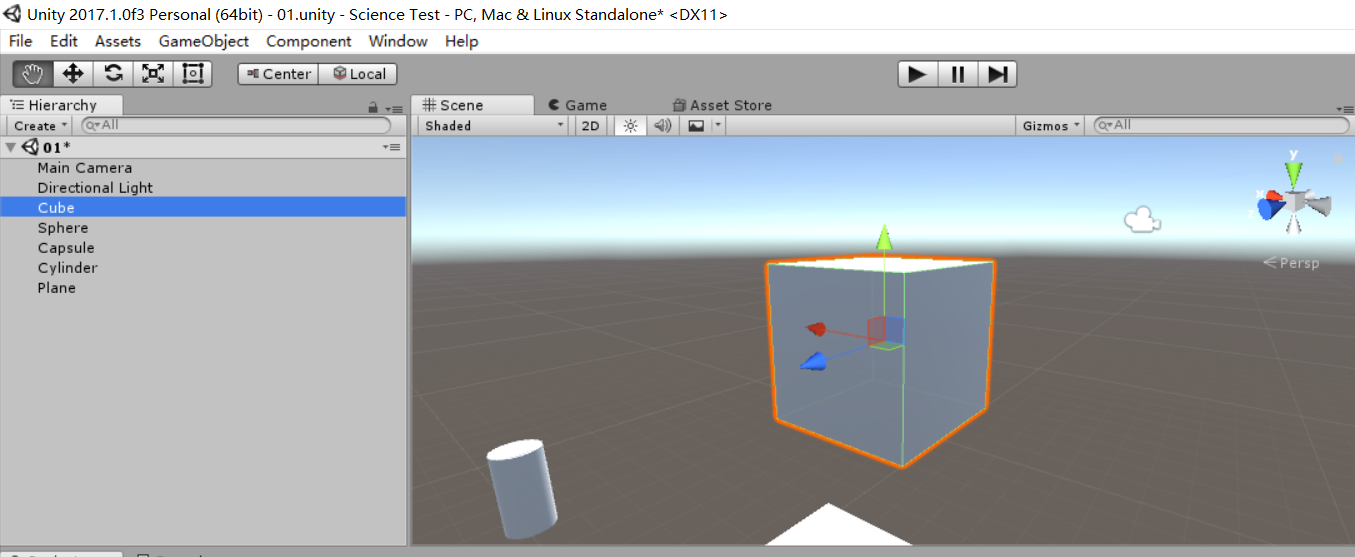The image size is (1355, 557).
Task: Open the Window menu
Action: (x=398, y=41)
